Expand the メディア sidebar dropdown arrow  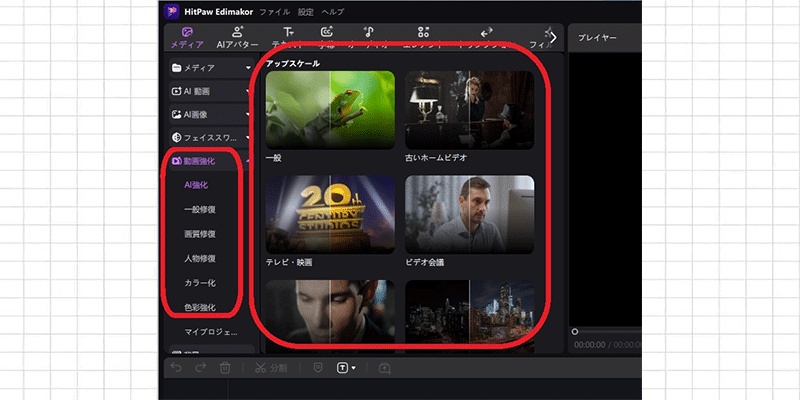click(248, 68)
